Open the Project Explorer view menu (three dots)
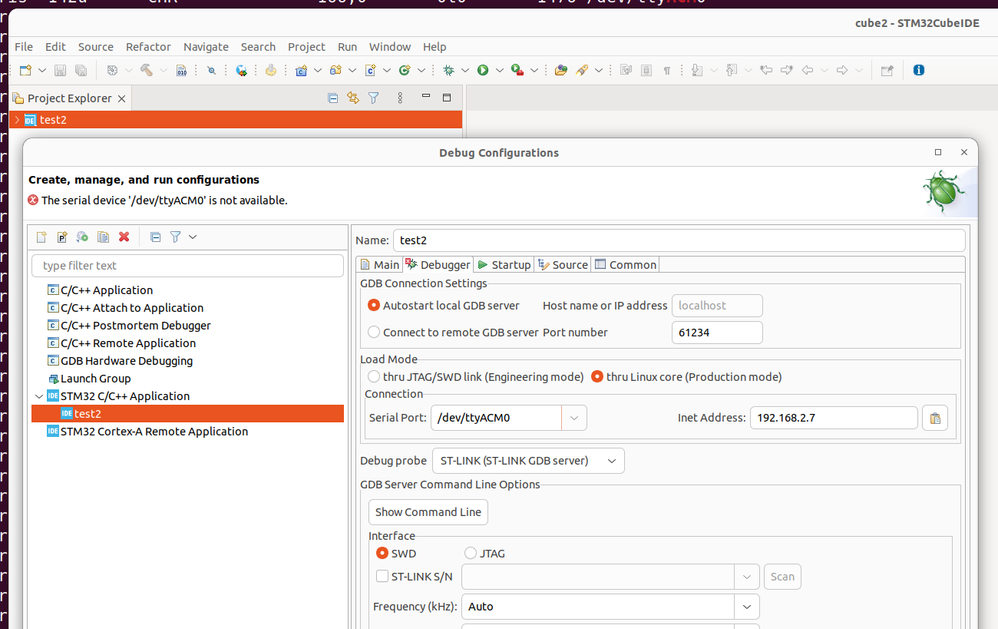 pyautogui.click(x=400, y=98)
